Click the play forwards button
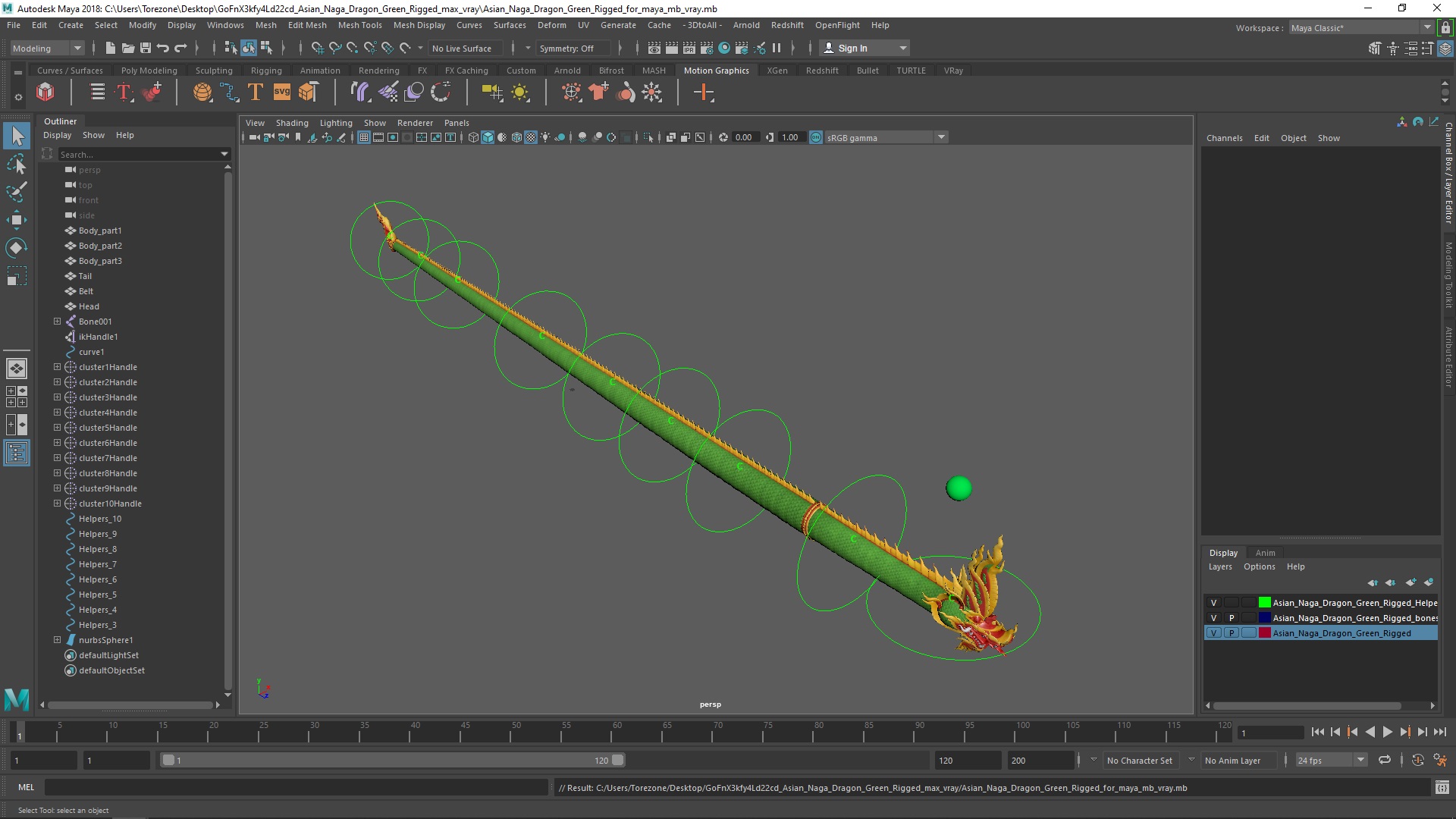 1387,732
